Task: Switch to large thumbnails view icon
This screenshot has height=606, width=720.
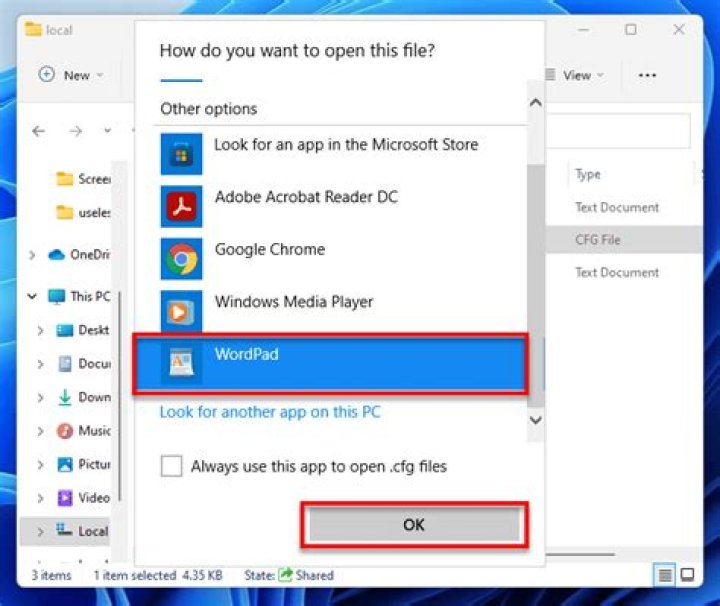Action: (x=687, y=575)
